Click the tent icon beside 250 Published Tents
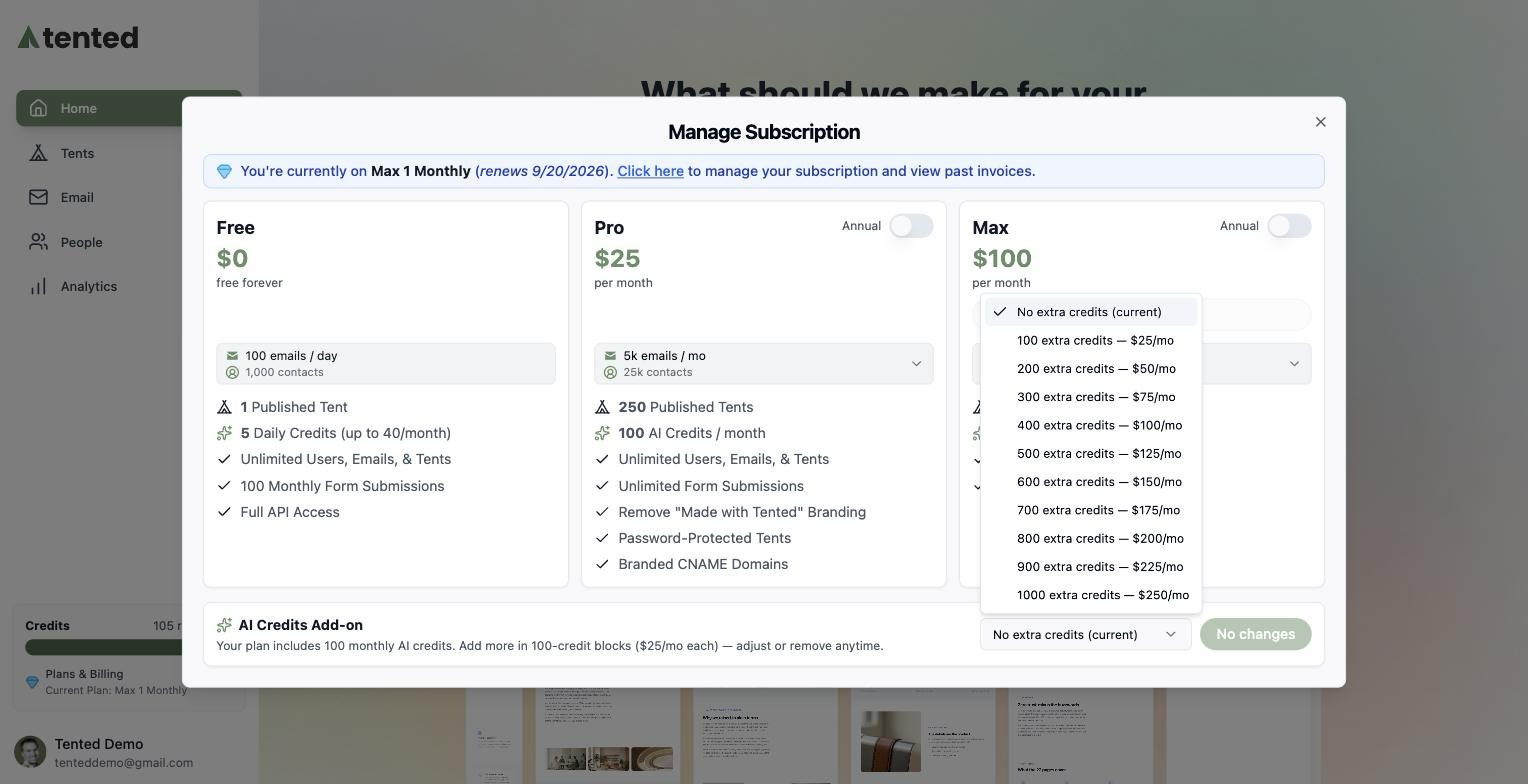Image resolution: width=1528 pixels, height=784 pixels. 602,407
